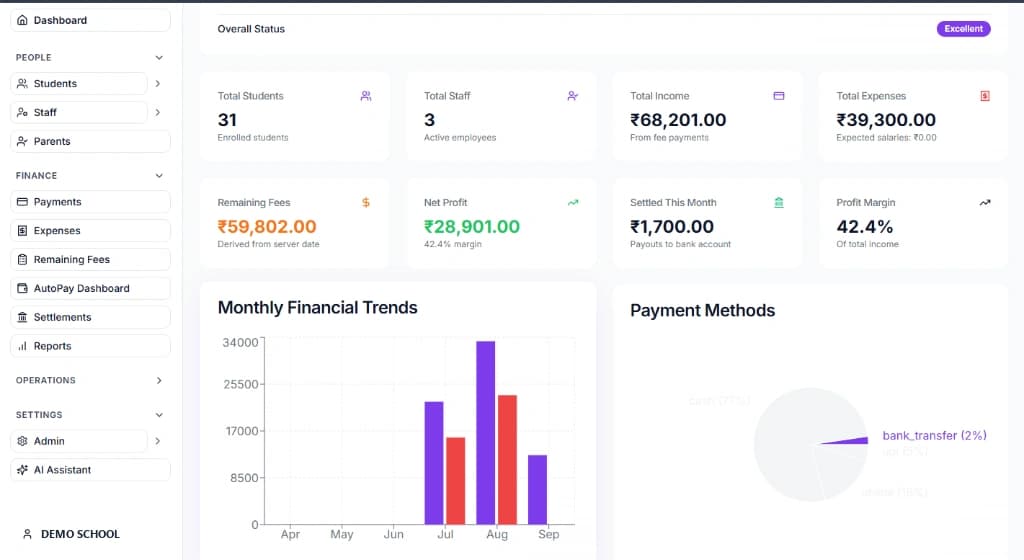Click the Excellent status badge
Image resolution: width=1024 pixels, height=560 pixels.
point(963,29)
